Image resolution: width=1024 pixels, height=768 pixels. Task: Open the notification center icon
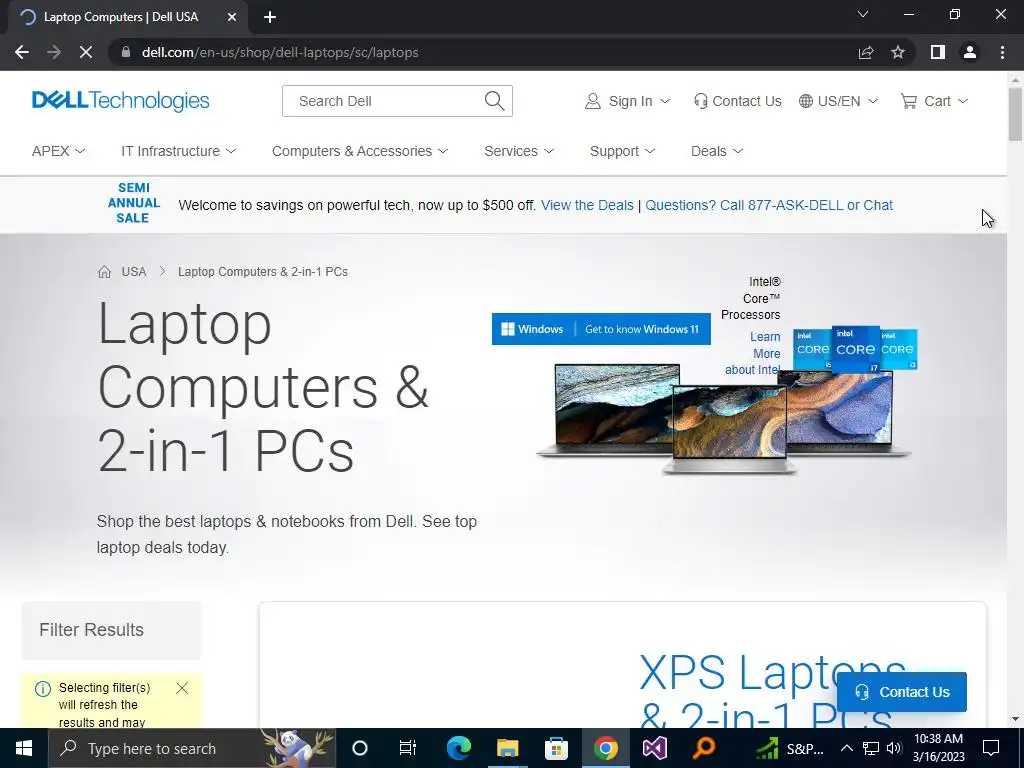(991, 748)
